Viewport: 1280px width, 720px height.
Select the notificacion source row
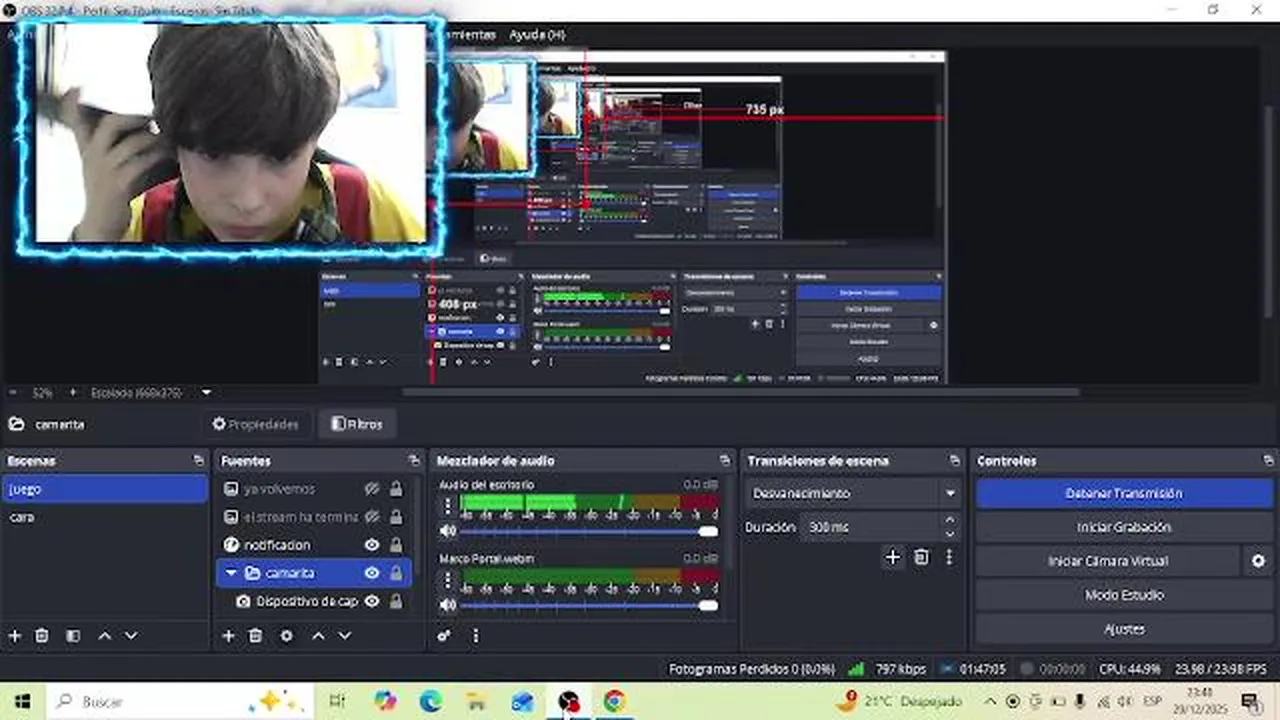[314, 545]
